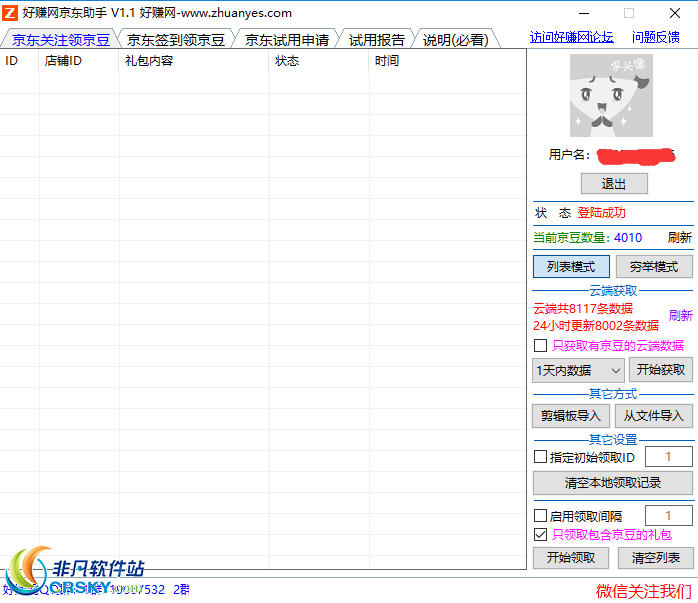Click the 时间 column header
698x603 pixels.
447,61
